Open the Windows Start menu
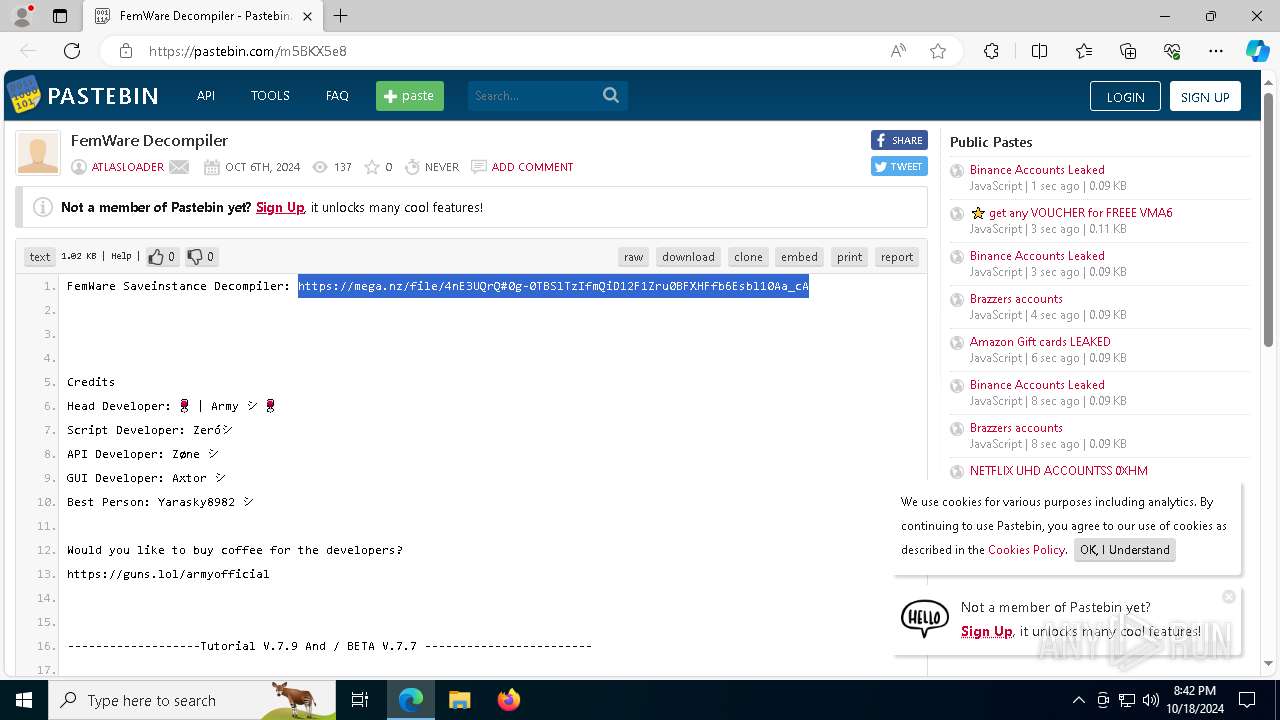 [24, 700]
